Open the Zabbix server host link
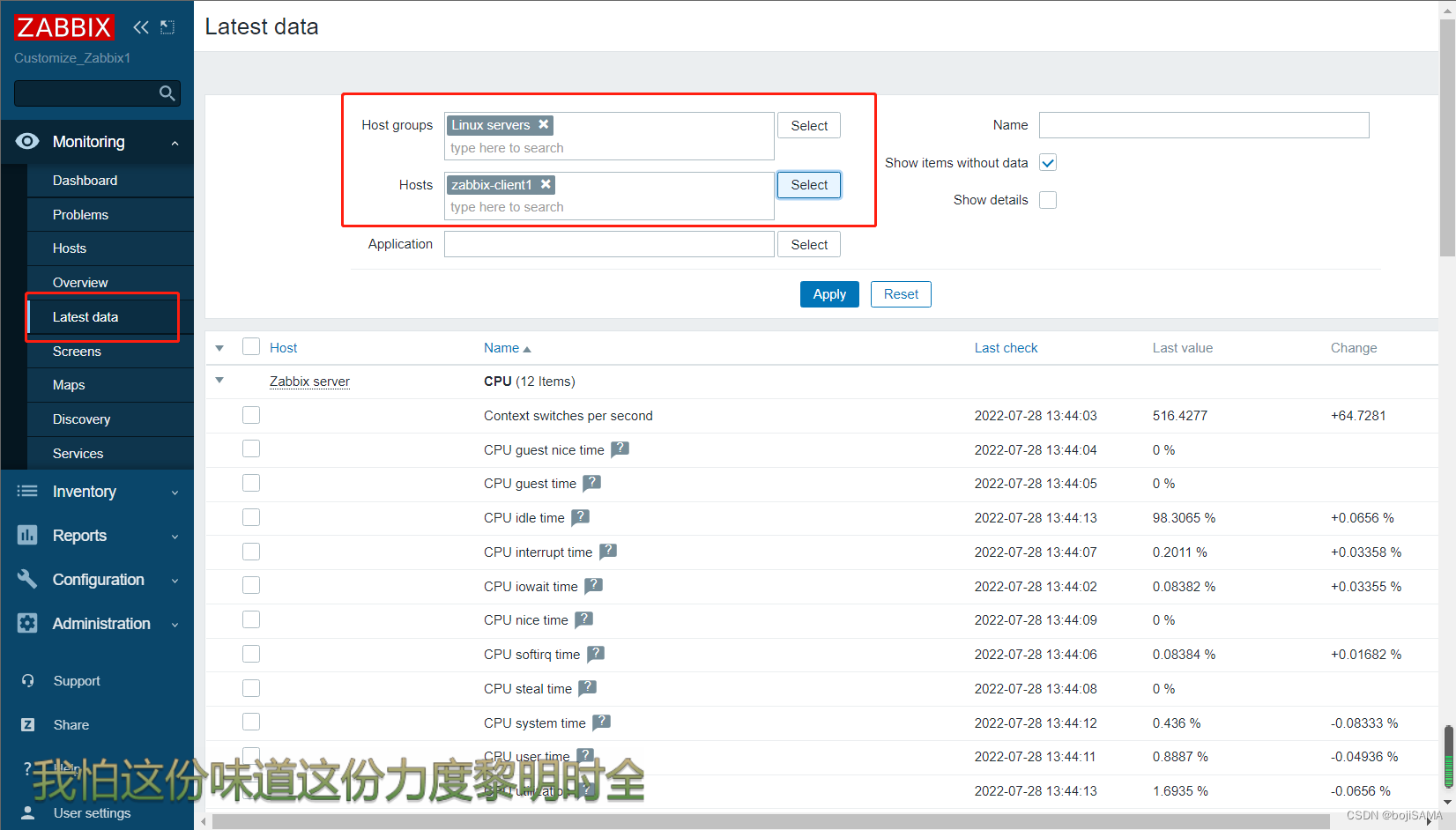Screen dimensions: 1456x830 (309, 382)
